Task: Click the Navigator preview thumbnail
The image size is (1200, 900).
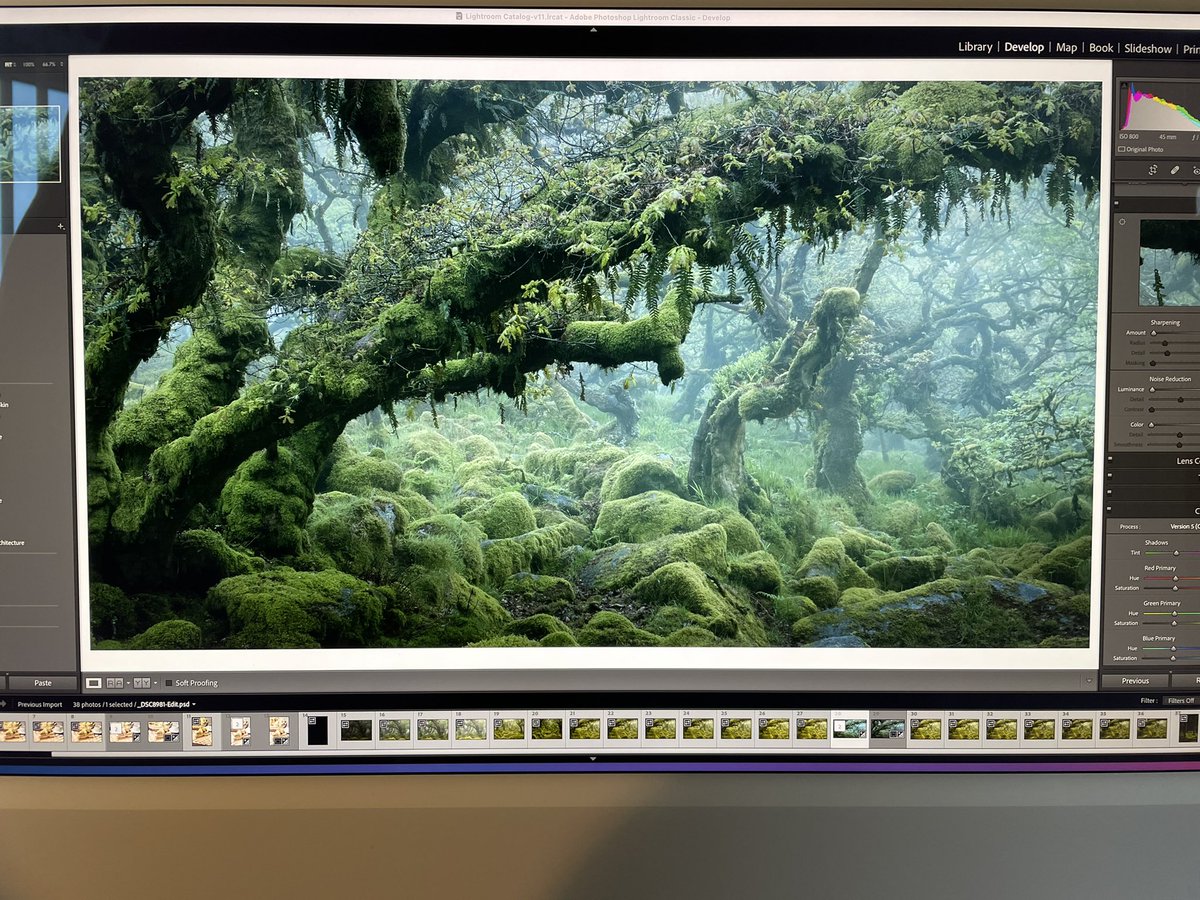Action: coord(30,144)
